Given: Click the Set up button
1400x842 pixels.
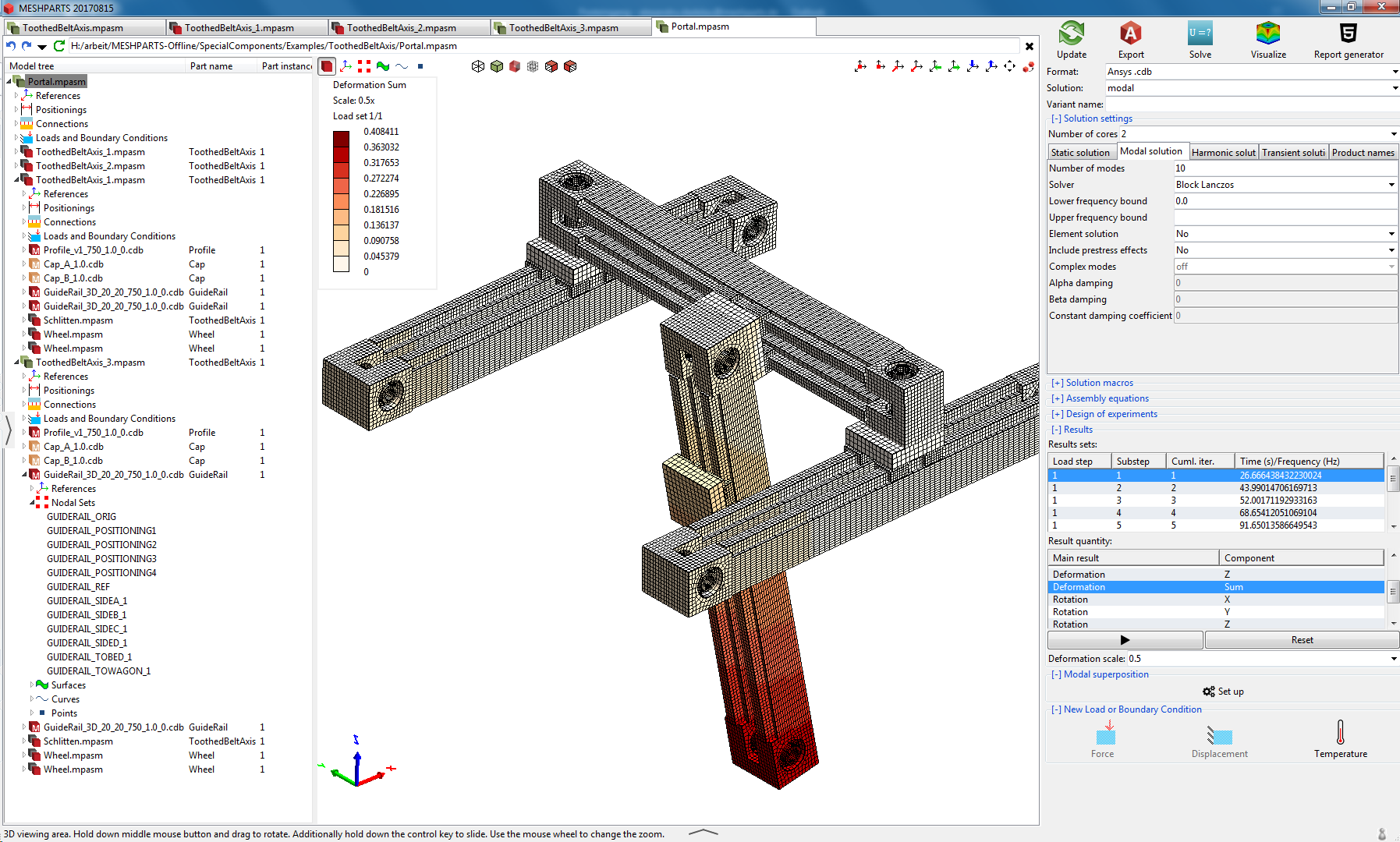Looking at the screenshot, I should click(1223, 692).
